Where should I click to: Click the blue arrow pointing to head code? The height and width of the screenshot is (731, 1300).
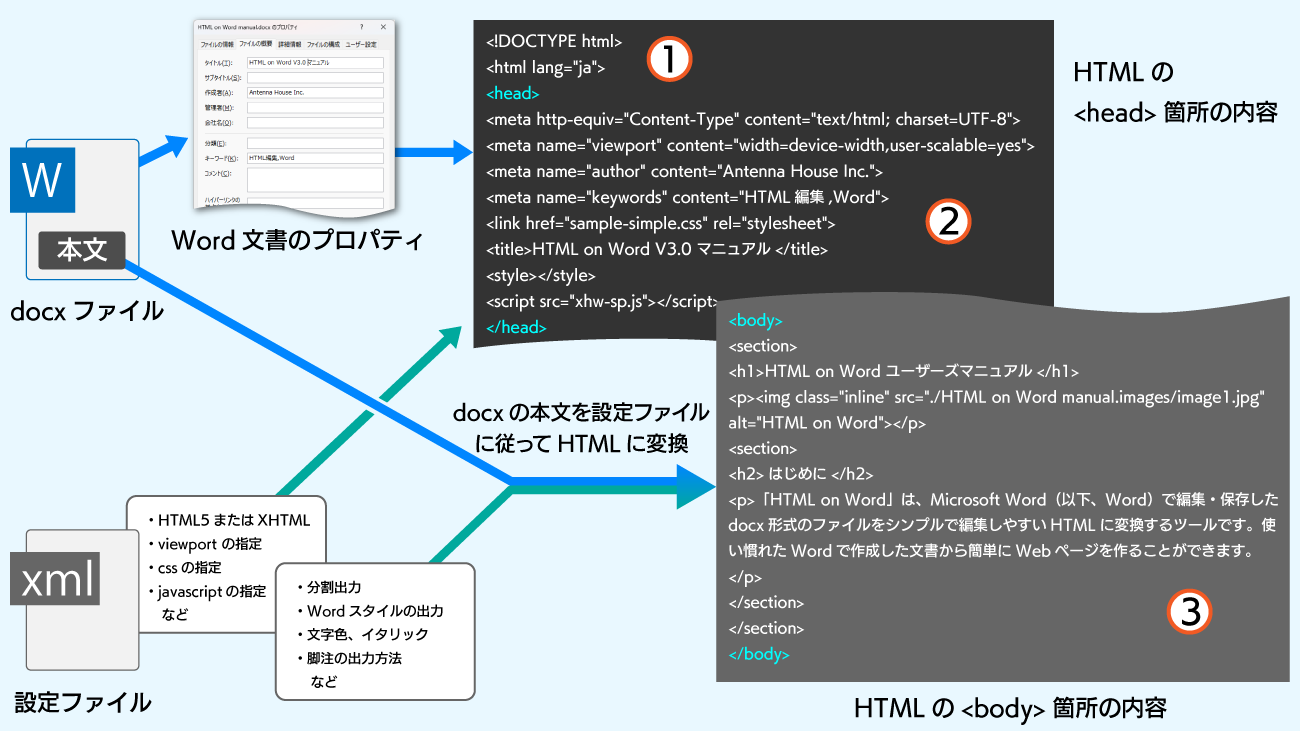[432, 153]
